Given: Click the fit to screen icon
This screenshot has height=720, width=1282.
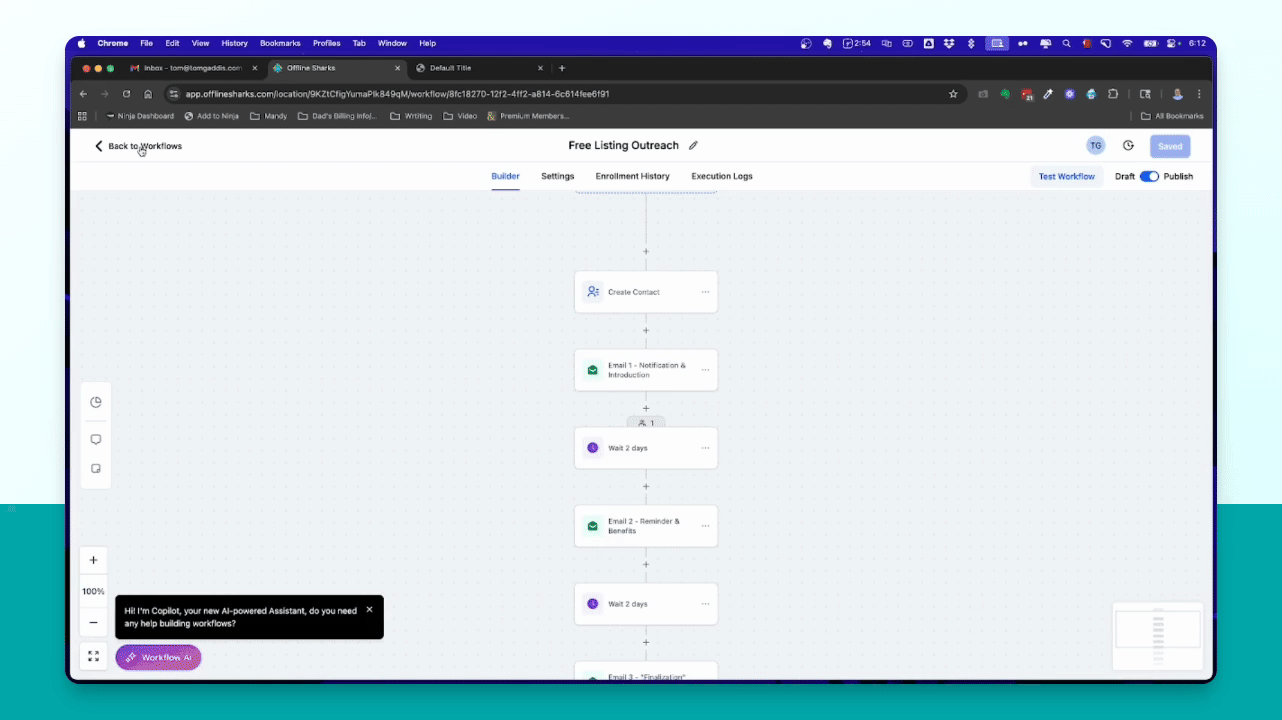Looking at the screenshot, I should tap(94, 657).
